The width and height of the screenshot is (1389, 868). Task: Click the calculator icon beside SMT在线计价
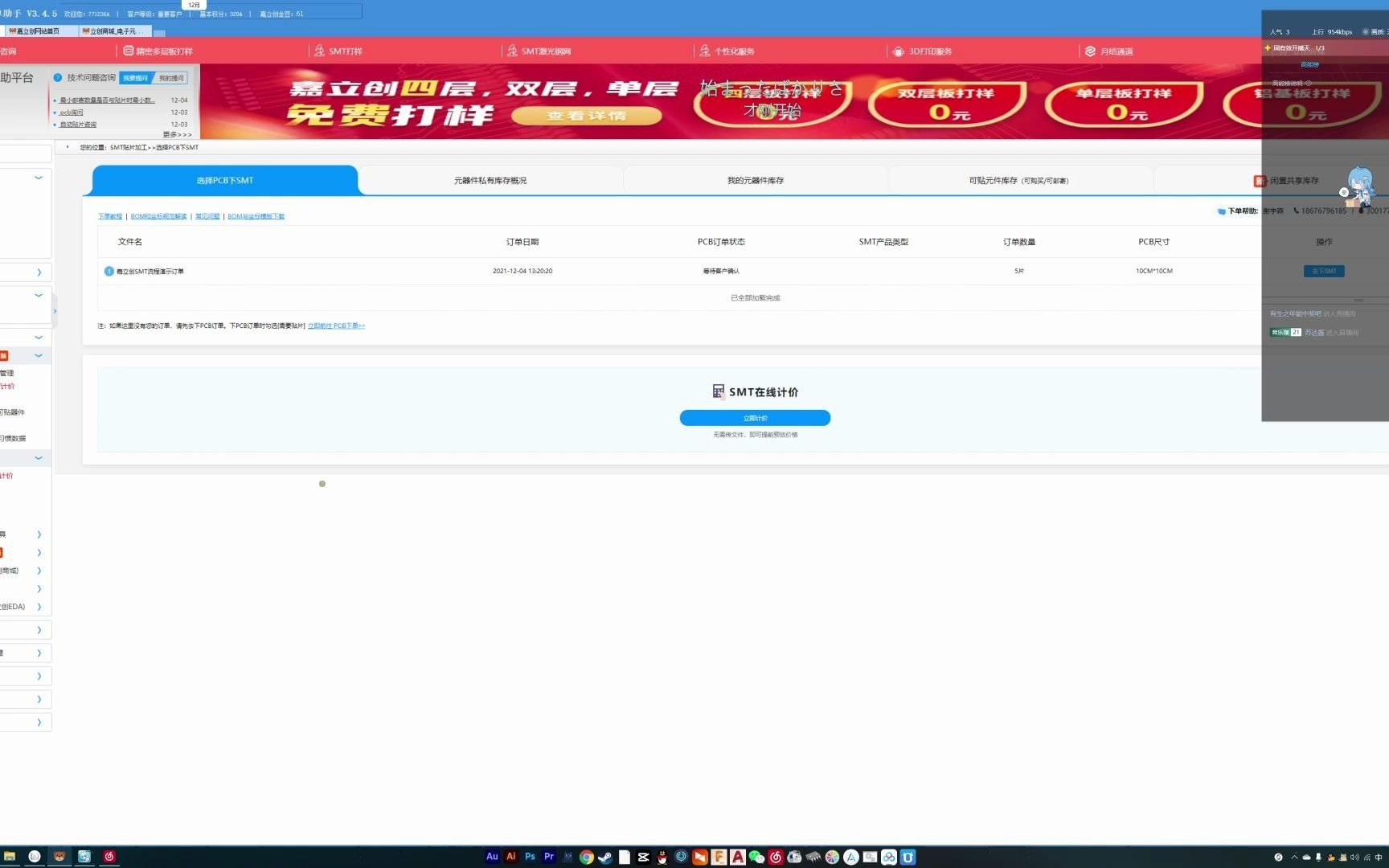point(718,391)
